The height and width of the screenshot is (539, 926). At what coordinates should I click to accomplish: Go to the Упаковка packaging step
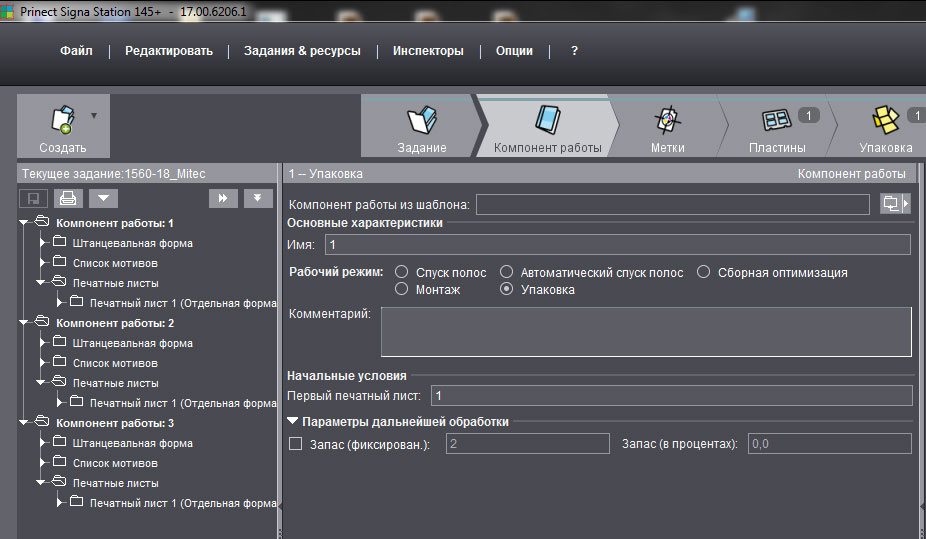point(885,121)
